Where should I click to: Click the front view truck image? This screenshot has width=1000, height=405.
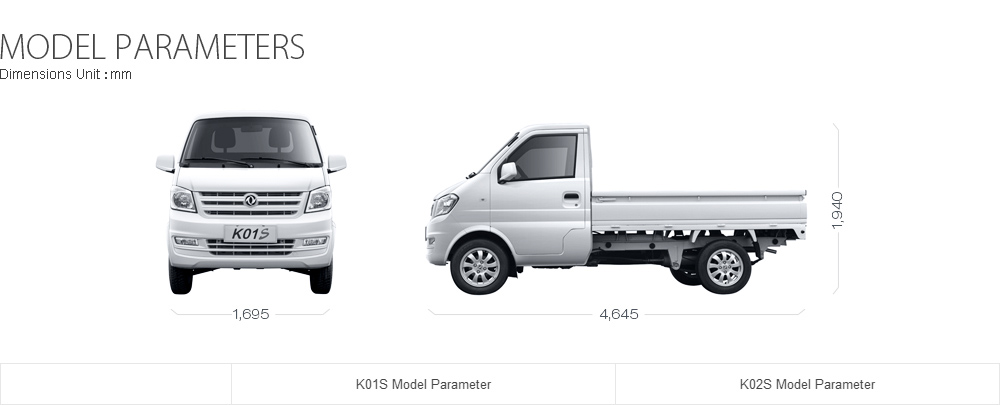point(251,205)
